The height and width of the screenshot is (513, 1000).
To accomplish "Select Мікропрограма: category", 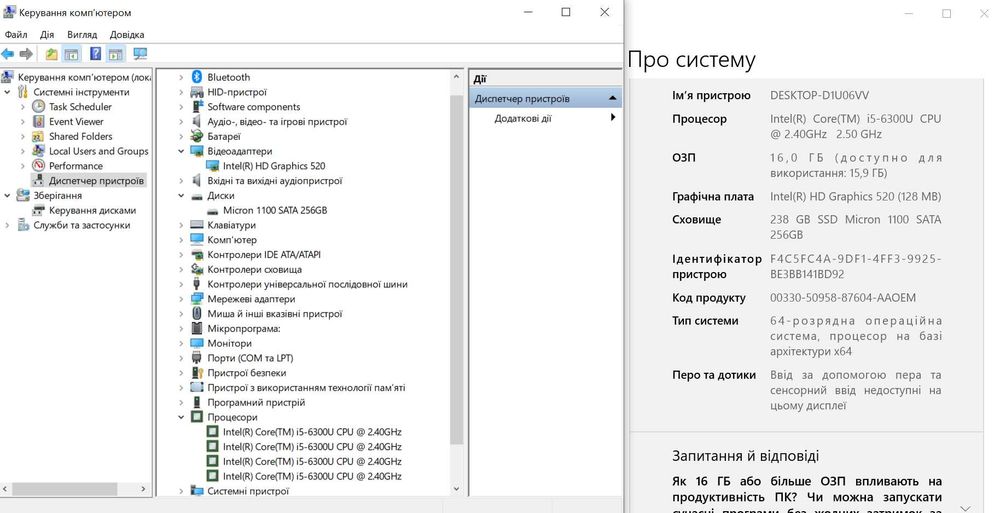I will (x=244, y=329).
